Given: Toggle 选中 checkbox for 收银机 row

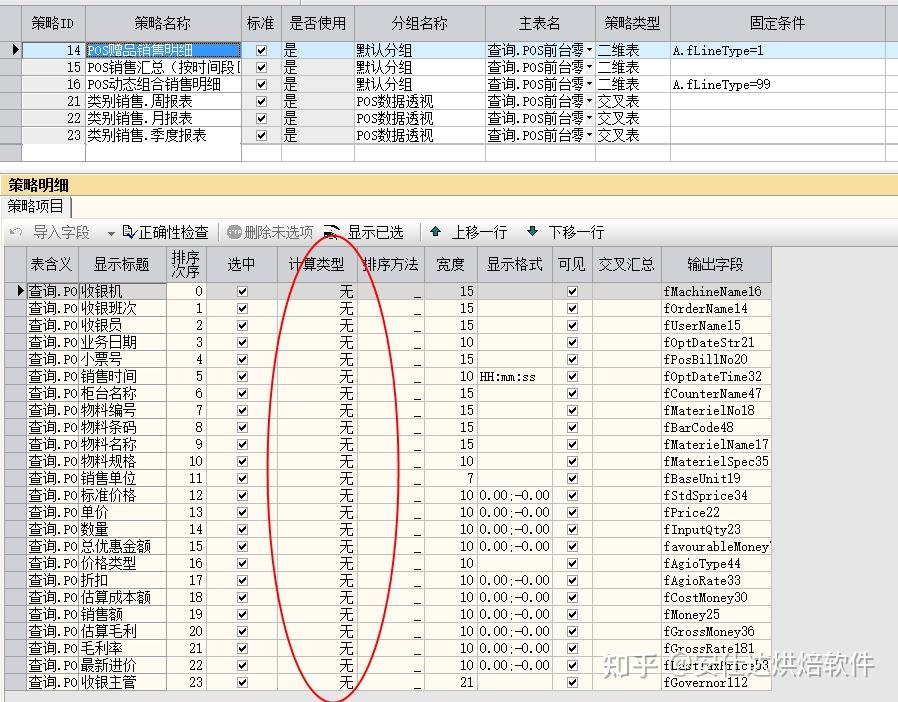Looking at the screenshot, I should [x=242, y=291].
